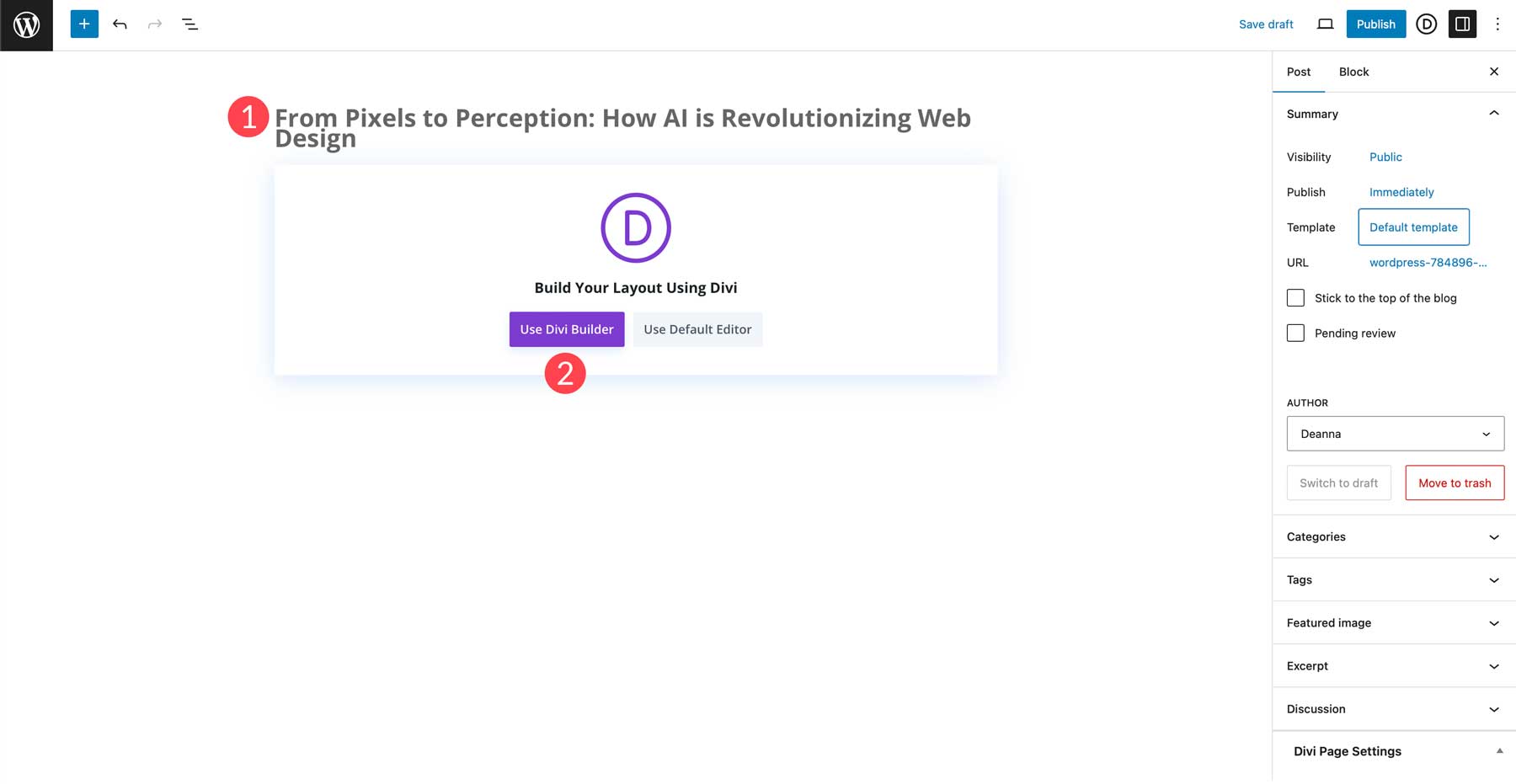Click the Use Divi Builder button
This screenshot has width=1516, height=784.
click(x=566, y=329)
